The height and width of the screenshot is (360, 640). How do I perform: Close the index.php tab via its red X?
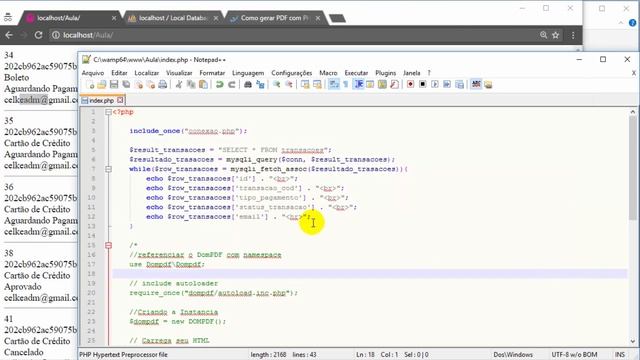point(120,100)
